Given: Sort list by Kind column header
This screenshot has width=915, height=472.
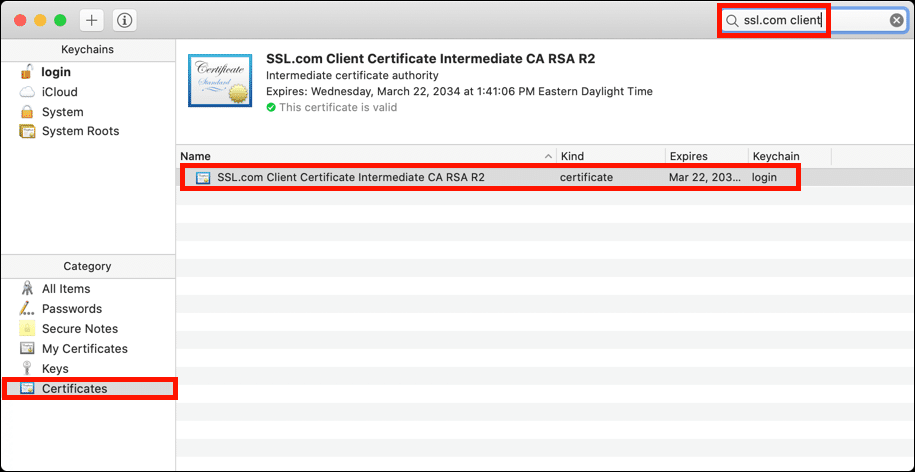Looking at the screenshot, I should pos(610,156).
